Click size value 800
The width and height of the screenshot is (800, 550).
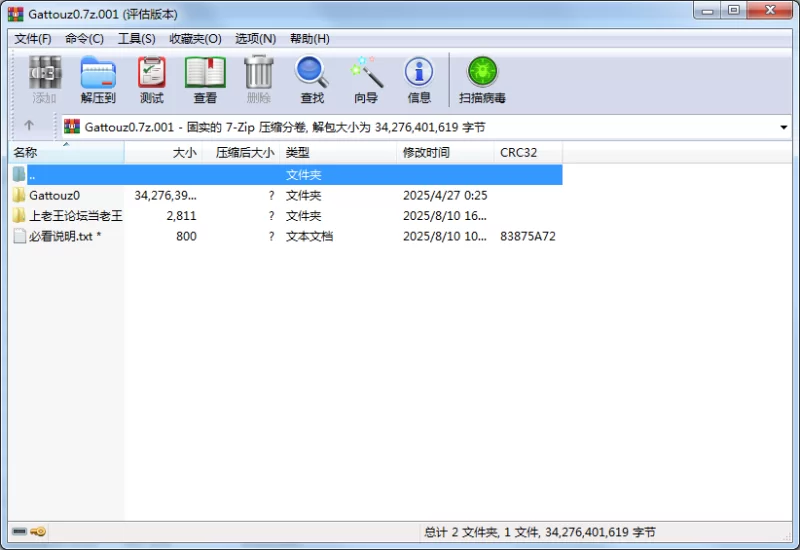[186, 236]
